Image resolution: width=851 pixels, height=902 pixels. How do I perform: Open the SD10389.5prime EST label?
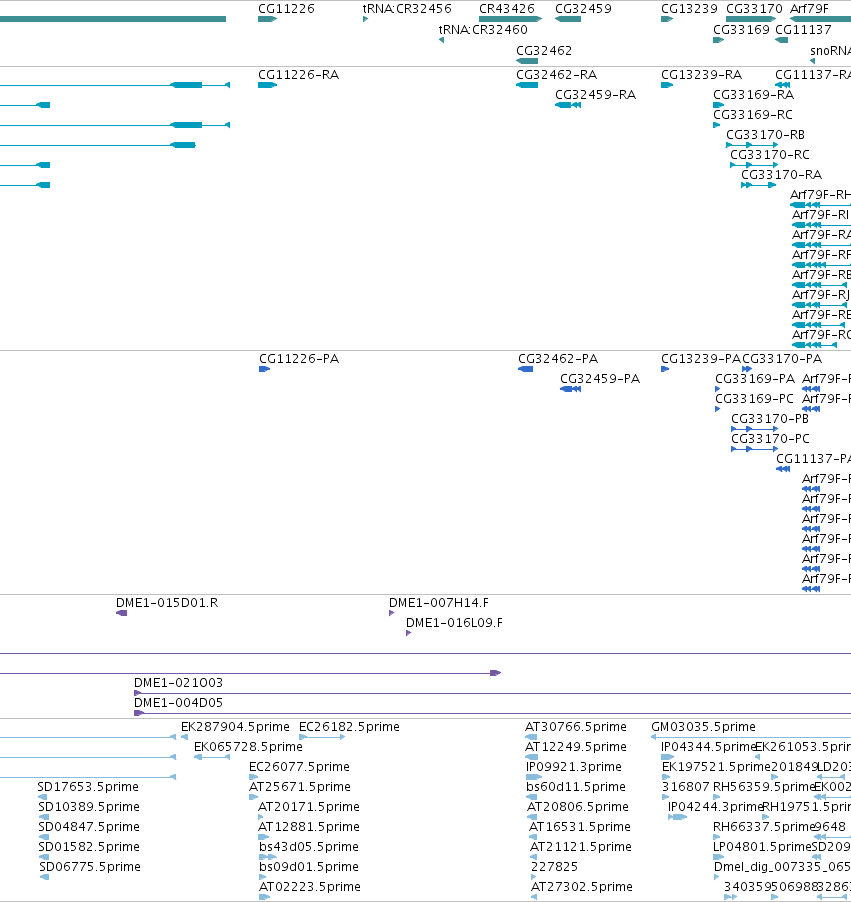pos(89,807)
